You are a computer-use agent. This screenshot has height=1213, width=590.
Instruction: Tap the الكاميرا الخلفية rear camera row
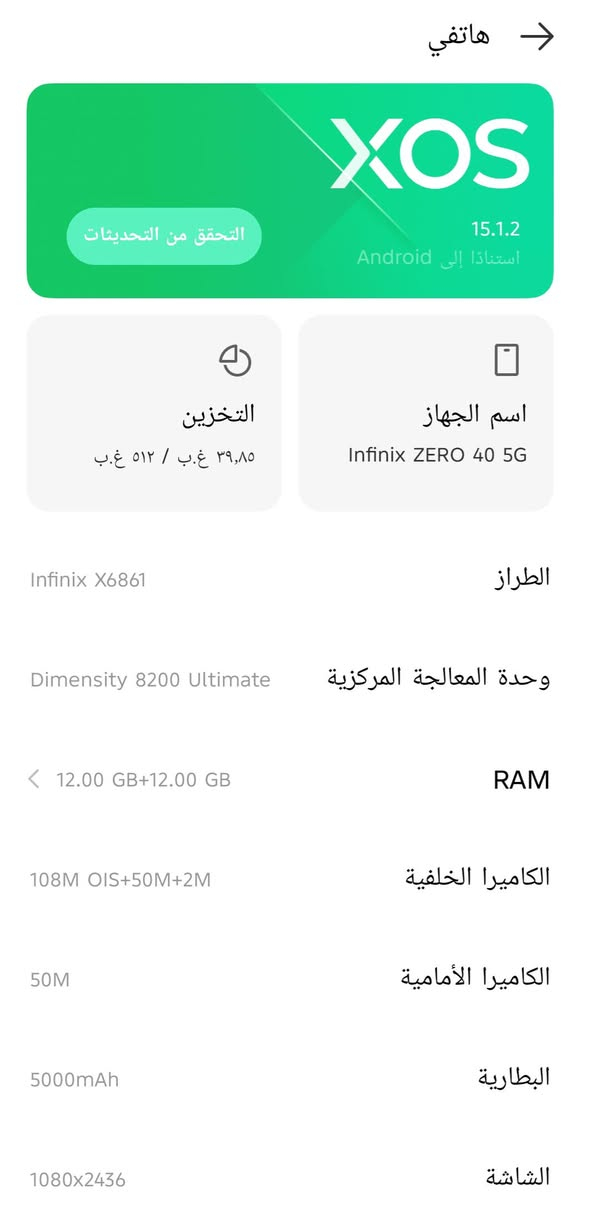(295, 877)
